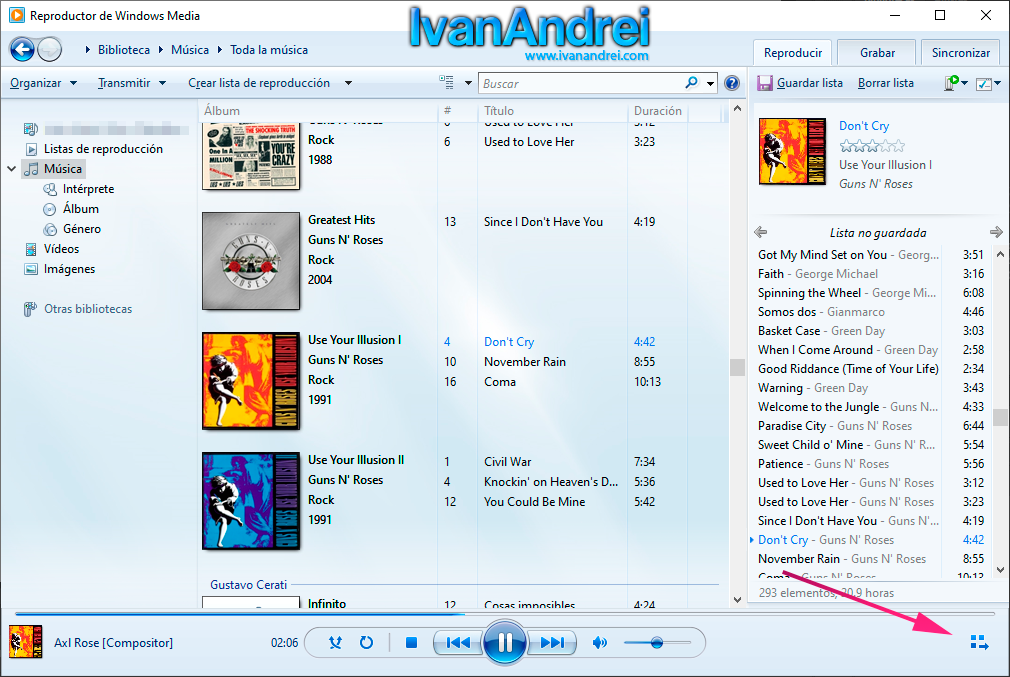Viewport: 1010px width, 677px height.
Task: Click the search magnifier icon
Action: coord(691,82)
